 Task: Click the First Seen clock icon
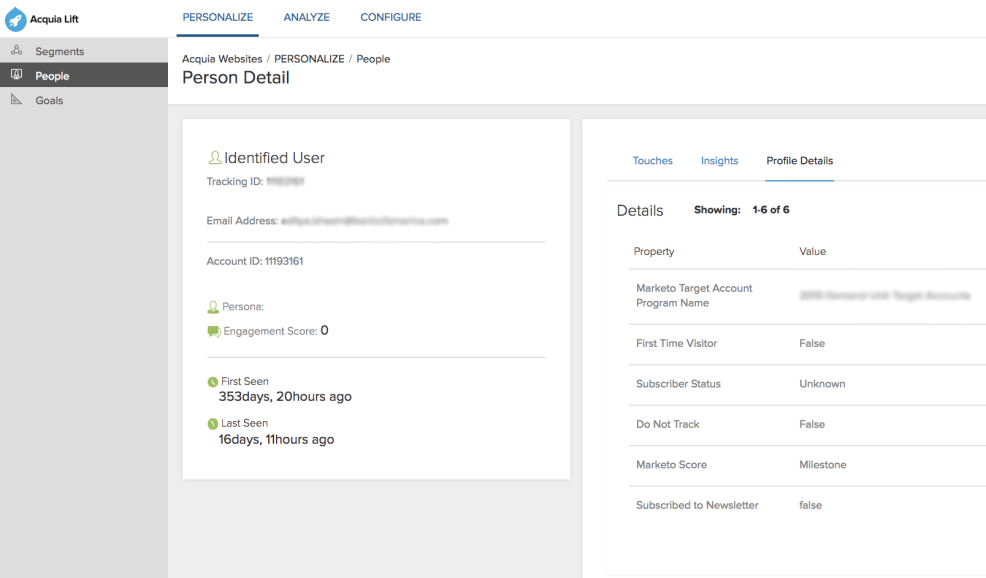212,382
